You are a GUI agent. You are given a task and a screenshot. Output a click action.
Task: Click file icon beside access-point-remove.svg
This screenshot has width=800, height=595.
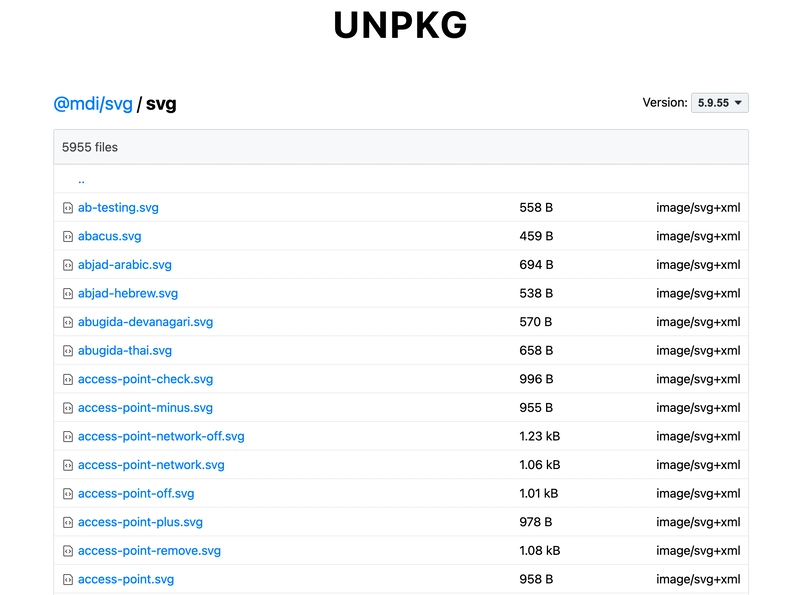[68, 551]
